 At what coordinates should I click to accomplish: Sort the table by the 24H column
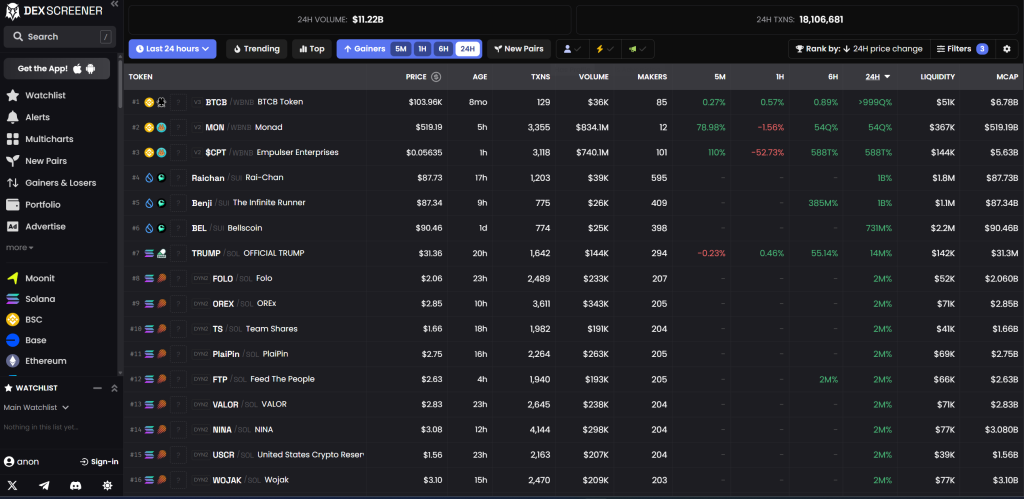point(877,77)
